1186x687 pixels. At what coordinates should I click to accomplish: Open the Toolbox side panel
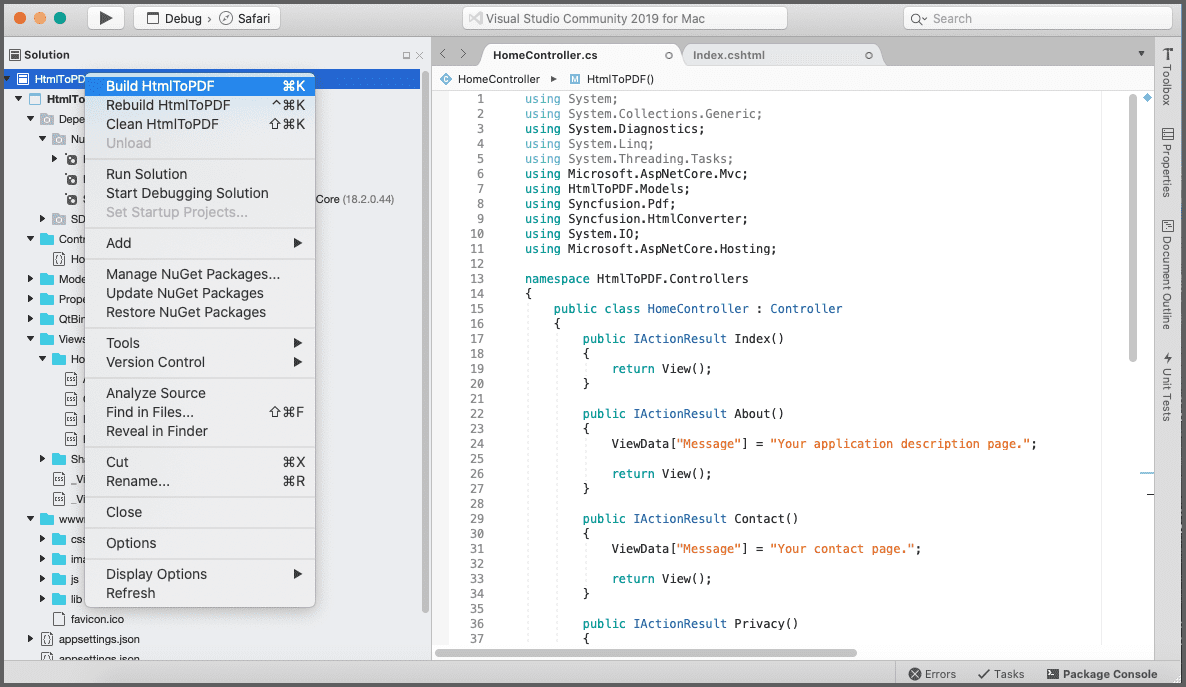point(1168,76)
